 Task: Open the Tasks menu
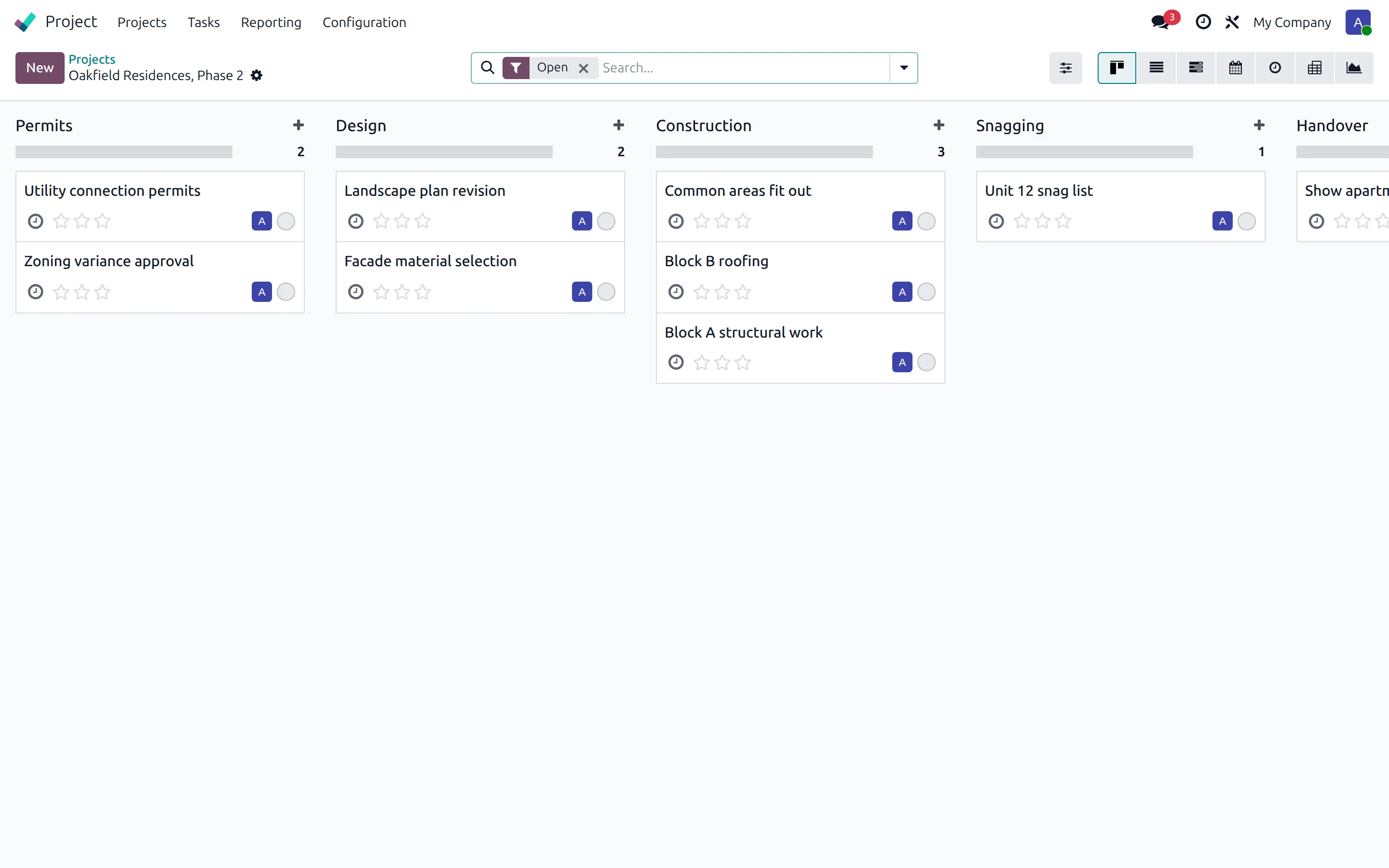tap(204, 22)
